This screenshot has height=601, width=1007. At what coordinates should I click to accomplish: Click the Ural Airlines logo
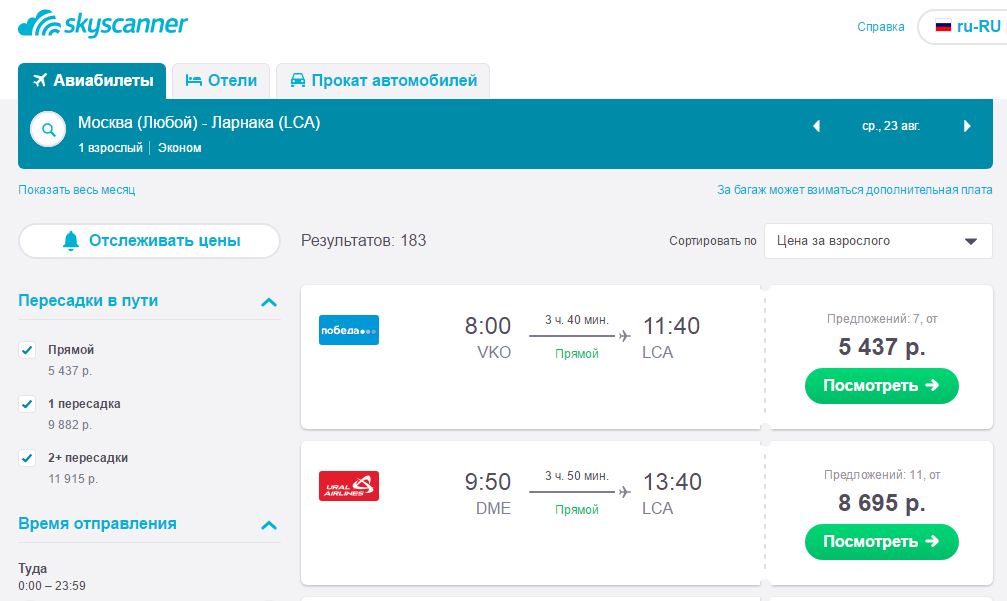tap(349, 486)
